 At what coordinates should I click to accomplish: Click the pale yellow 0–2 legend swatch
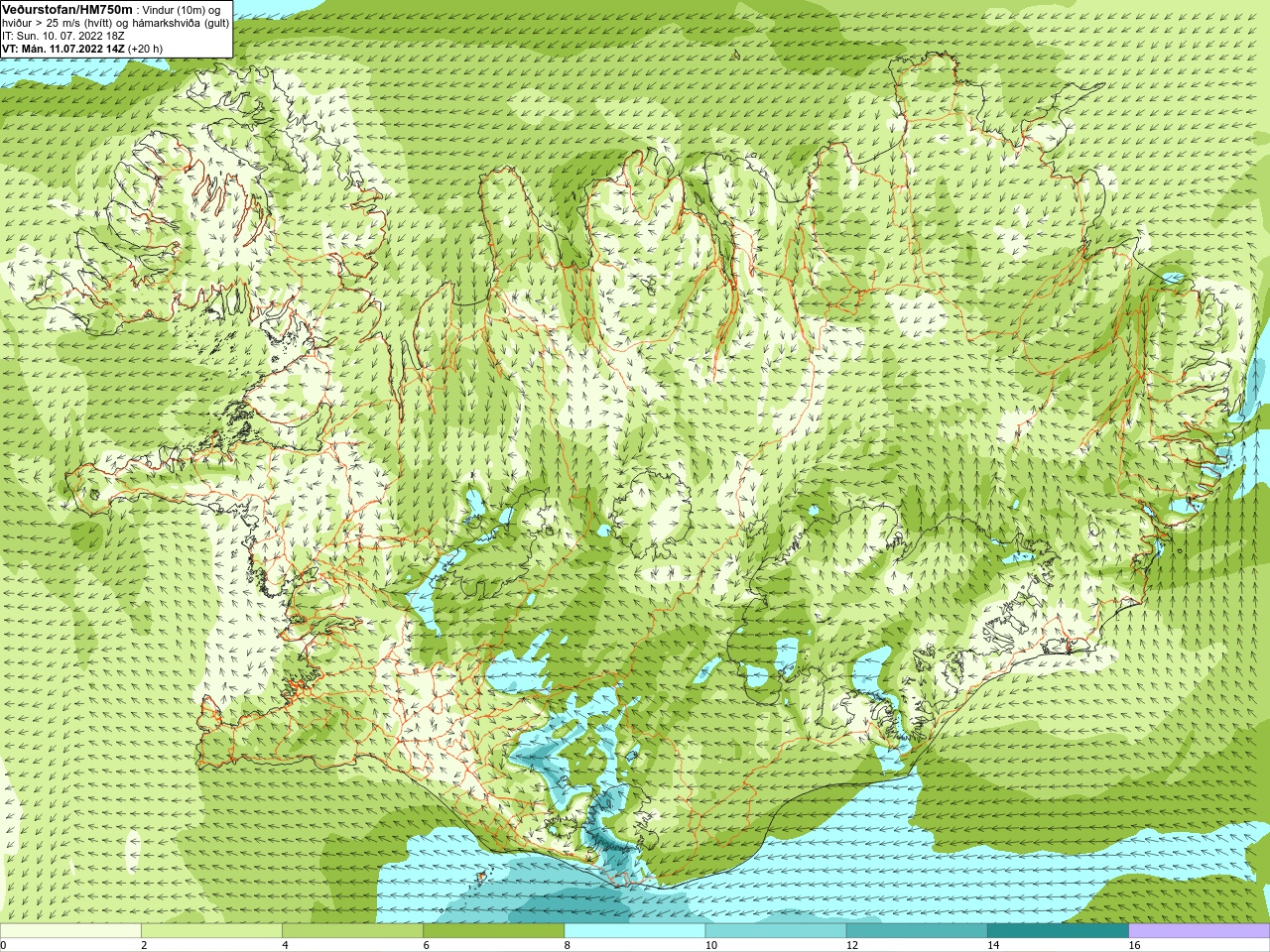point(70,931)
